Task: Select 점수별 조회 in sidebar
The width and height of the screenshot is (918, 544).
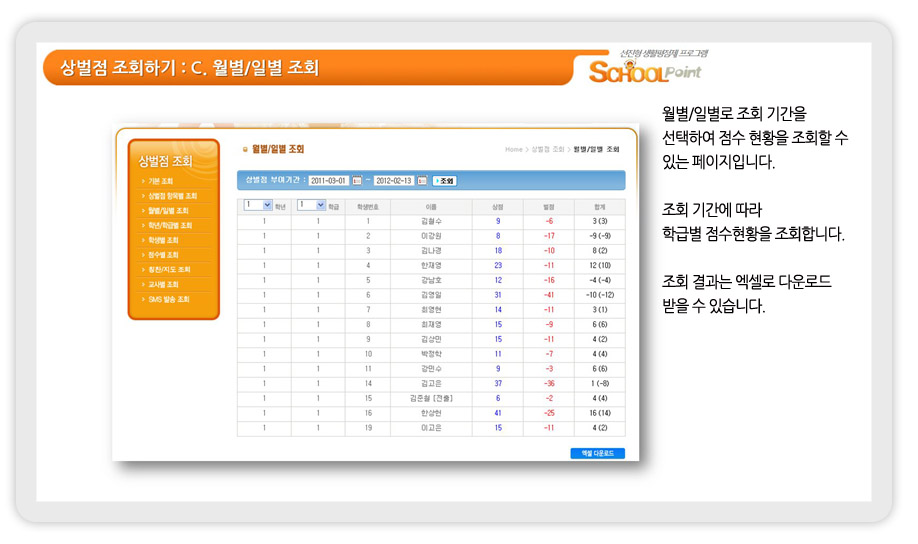Action: [x=163, y=255]
